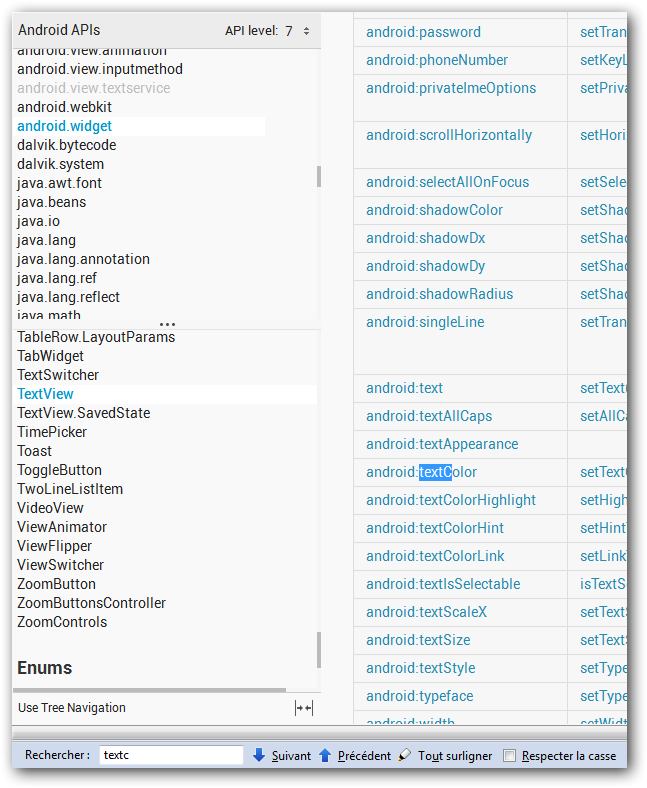
Task: Click the Suivant find-next button label
Action: point(291,756)
